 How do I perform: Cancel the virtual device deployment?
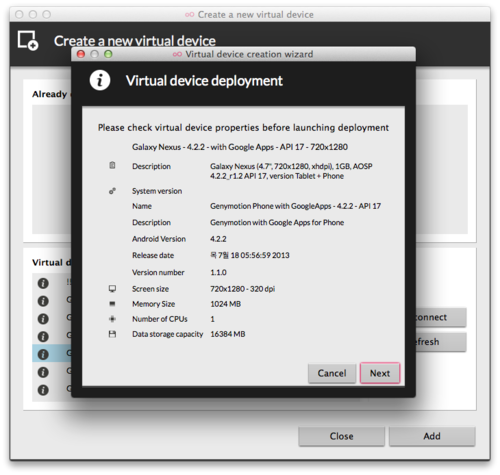(x=332, y=373)
